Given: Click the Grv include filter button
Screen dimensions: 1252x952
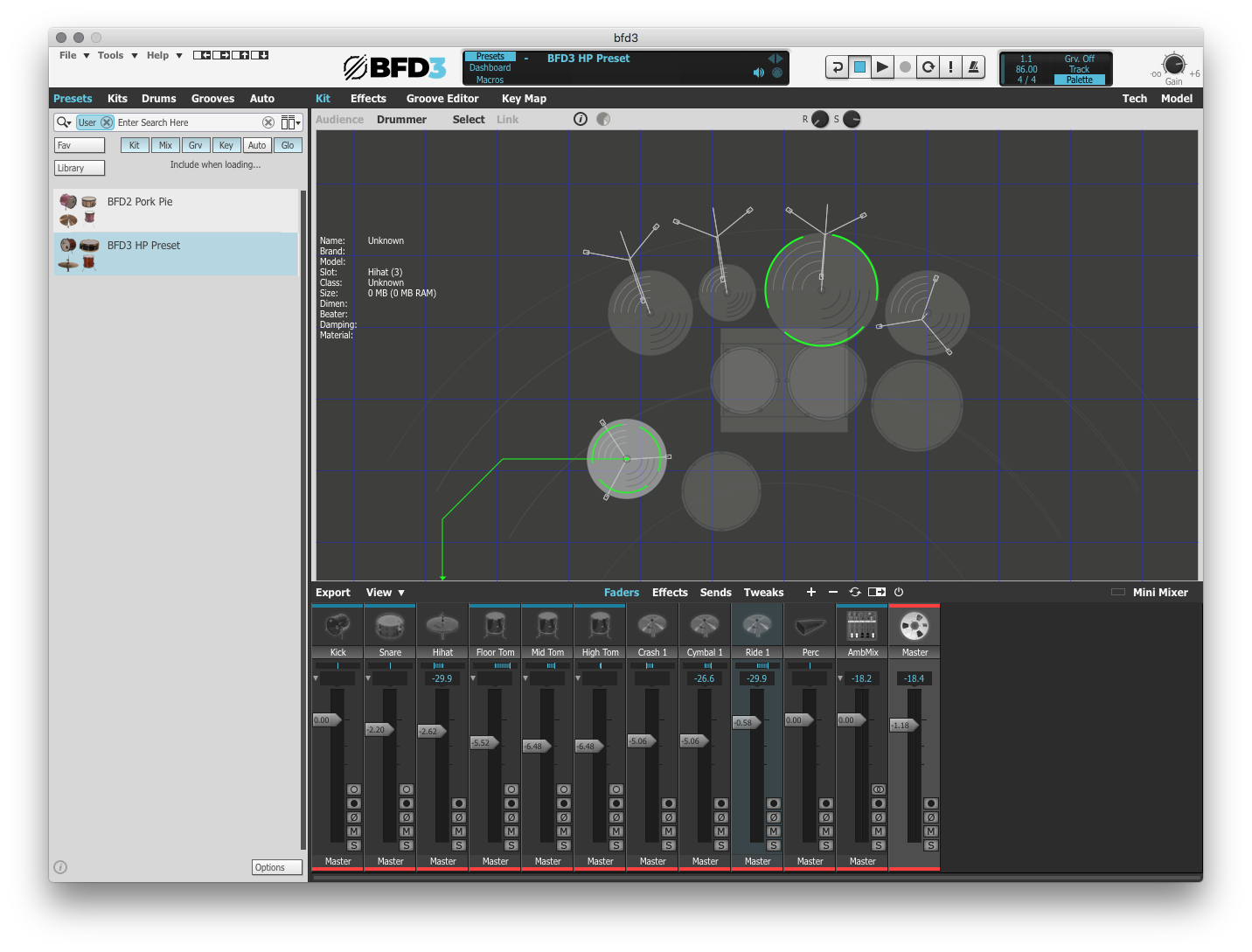Looking at the screenshot, I should (x=195, y=145).
